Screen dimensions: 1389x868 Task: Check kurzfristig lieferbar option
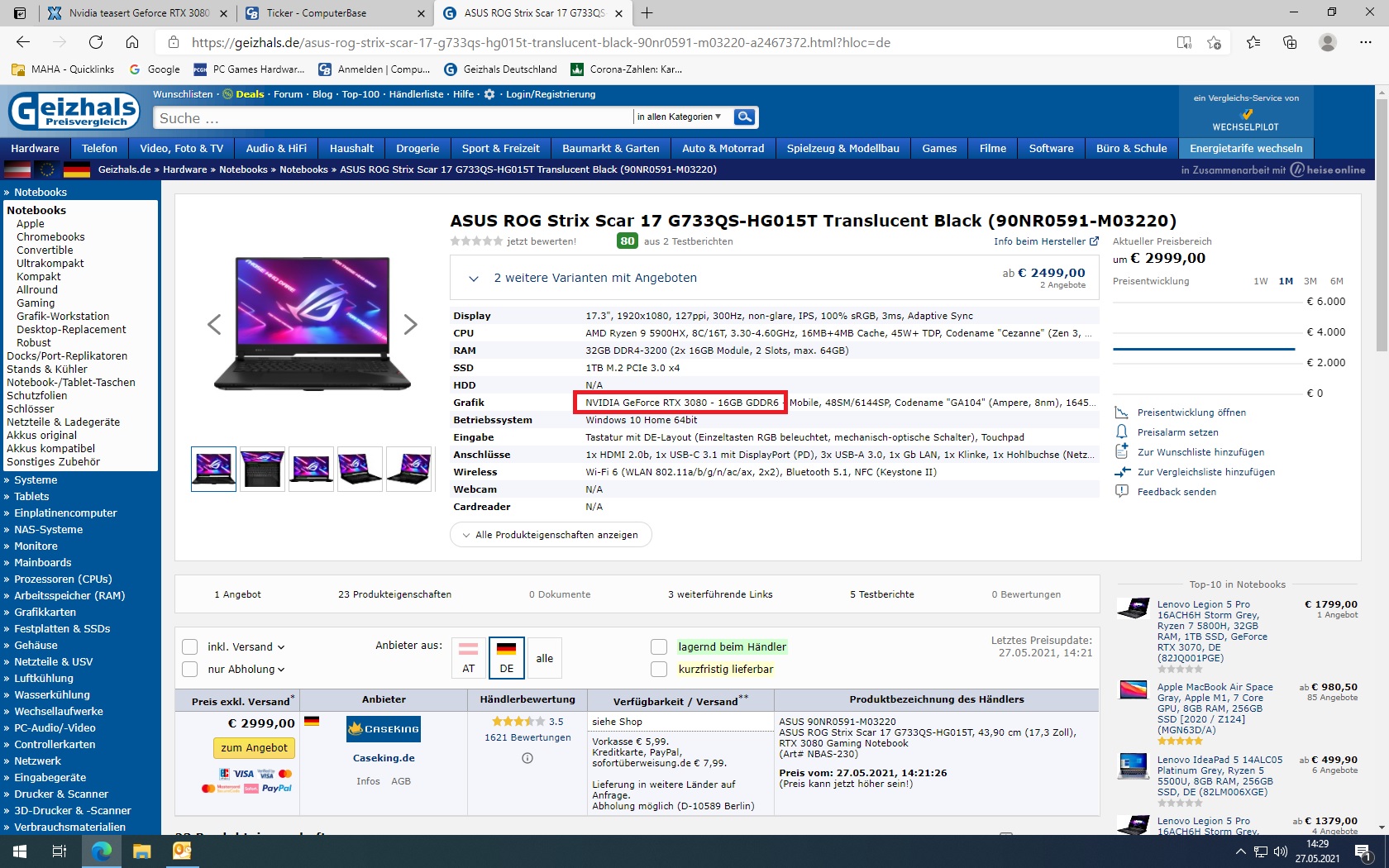click(659, 669)
